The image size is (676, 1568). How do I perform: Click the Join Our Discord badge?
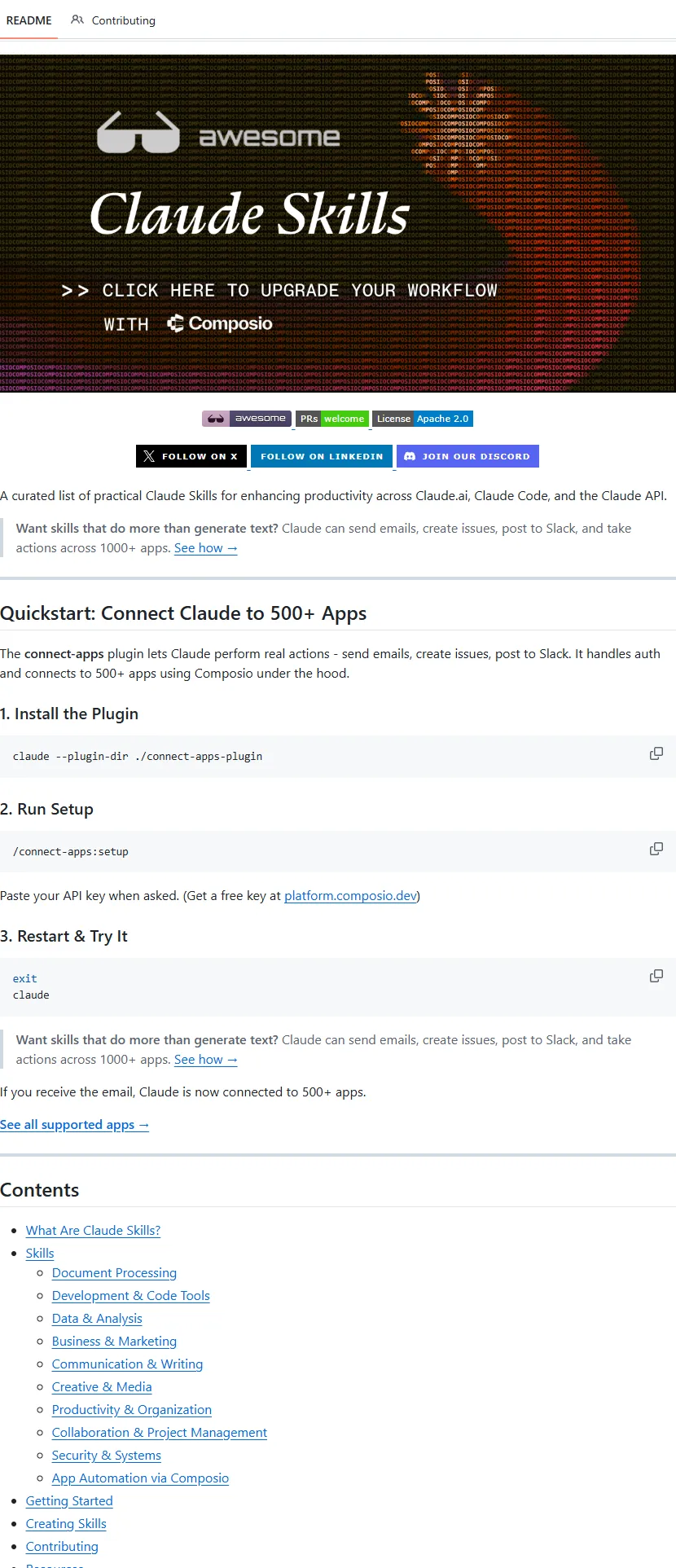click(467, 456)
